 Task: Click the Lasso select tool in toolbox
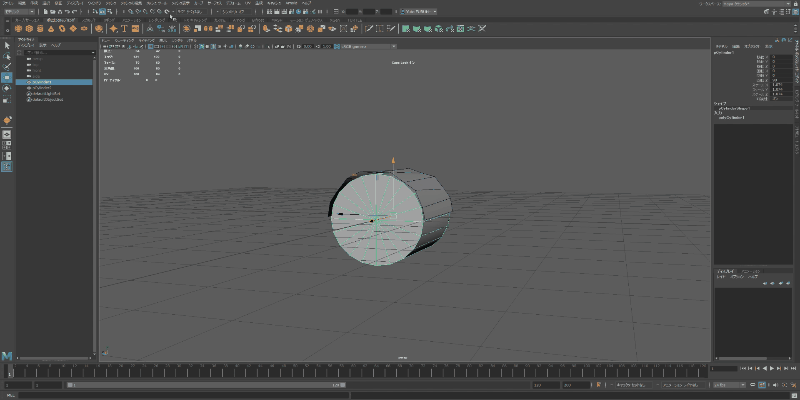click(7, 56)
